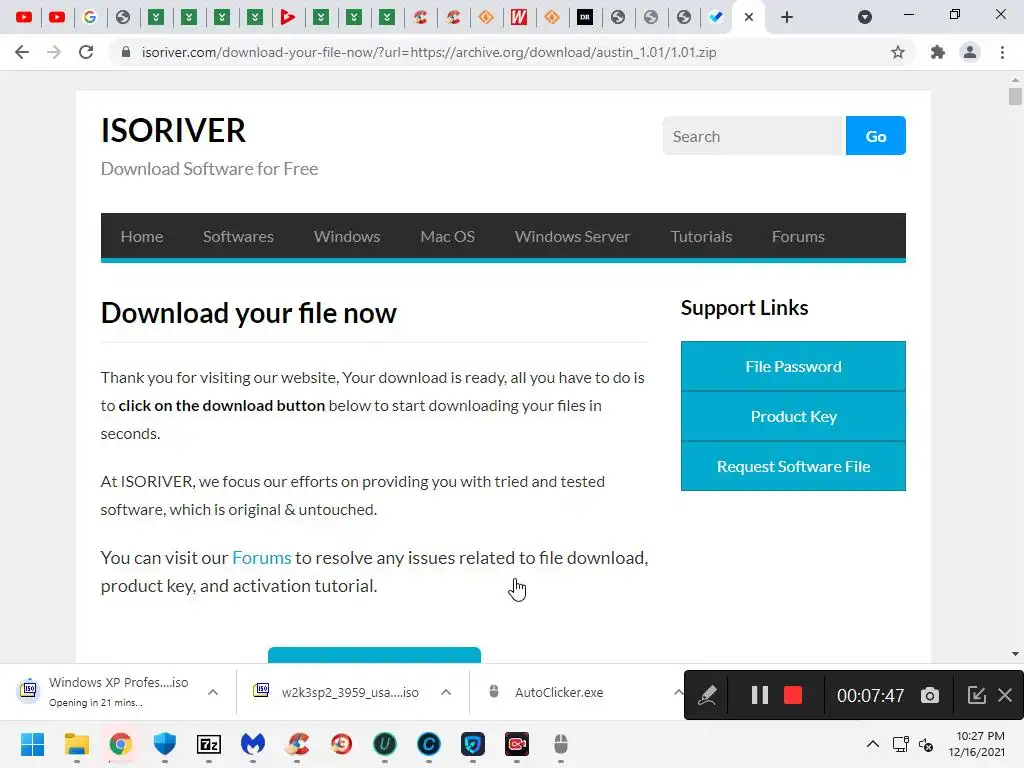This screenshot has height=768, width=1024.
Task: Focus the Search input field
Action: [754, 136]
